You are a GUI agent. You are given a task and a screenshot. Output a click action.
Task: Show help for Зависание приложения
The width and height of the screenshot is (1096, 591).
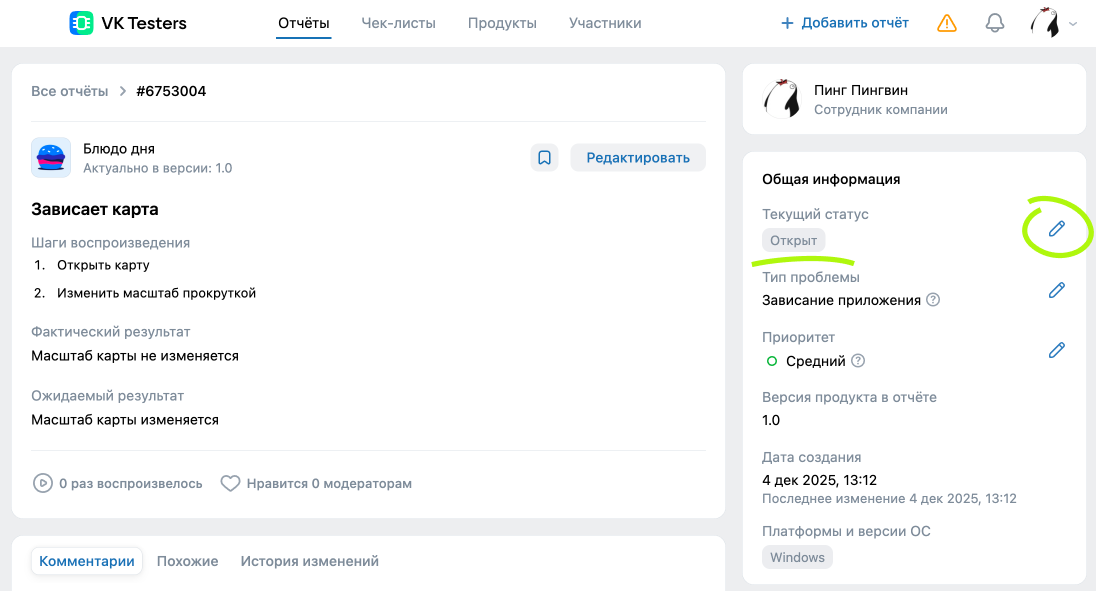pos(933,300)
